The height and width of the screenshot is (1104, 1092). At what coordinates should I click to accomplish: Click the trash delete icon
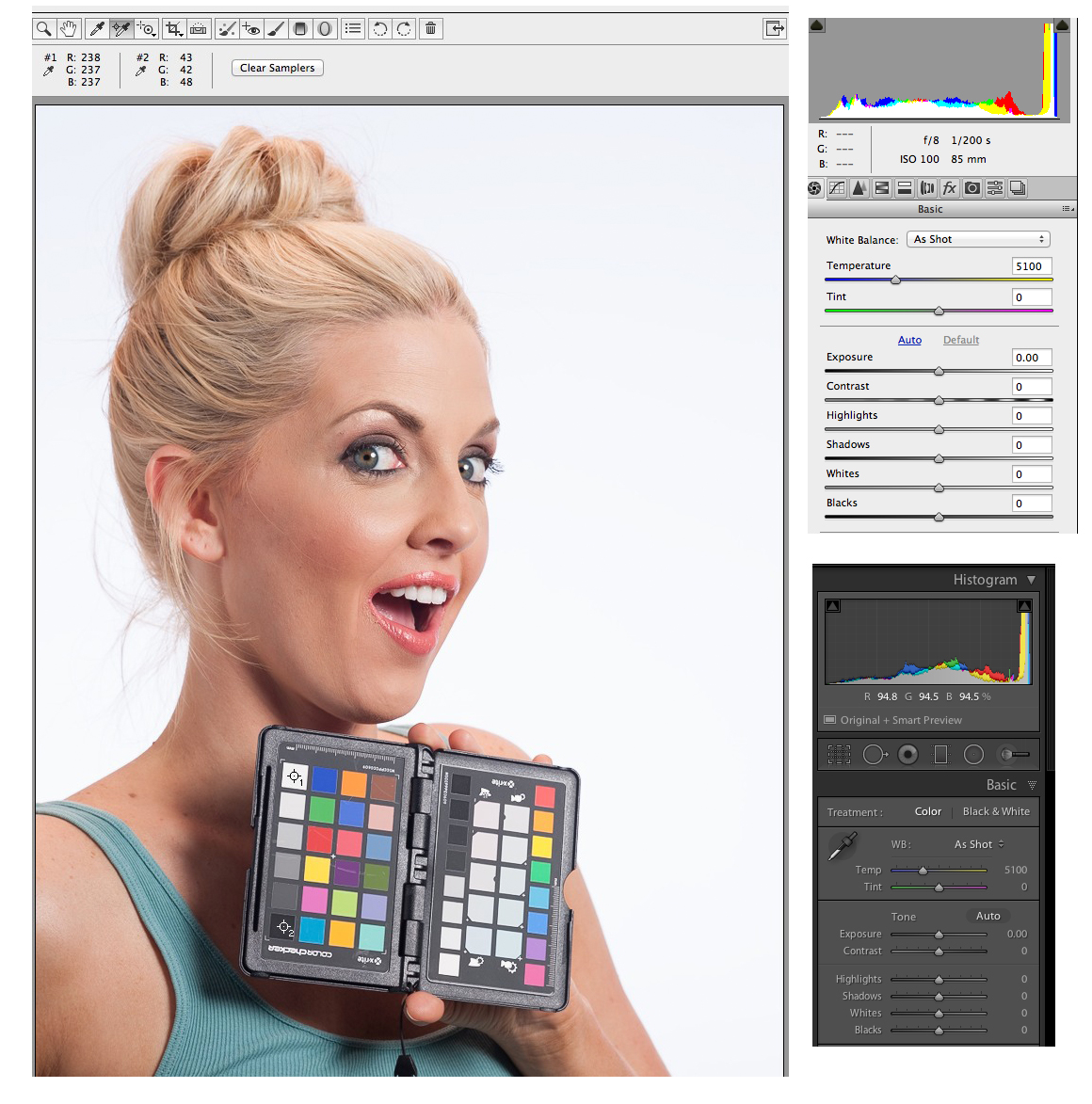[x=431, y=29]
